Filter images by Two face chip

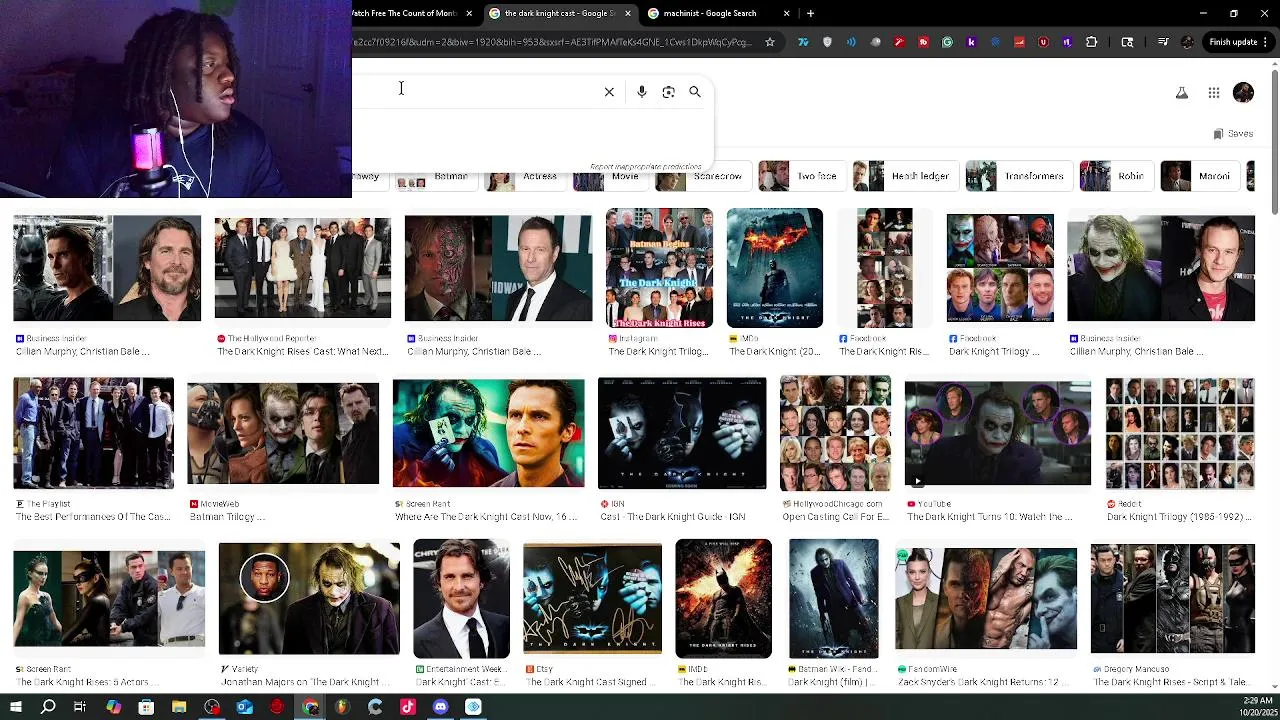pos(801,176)
